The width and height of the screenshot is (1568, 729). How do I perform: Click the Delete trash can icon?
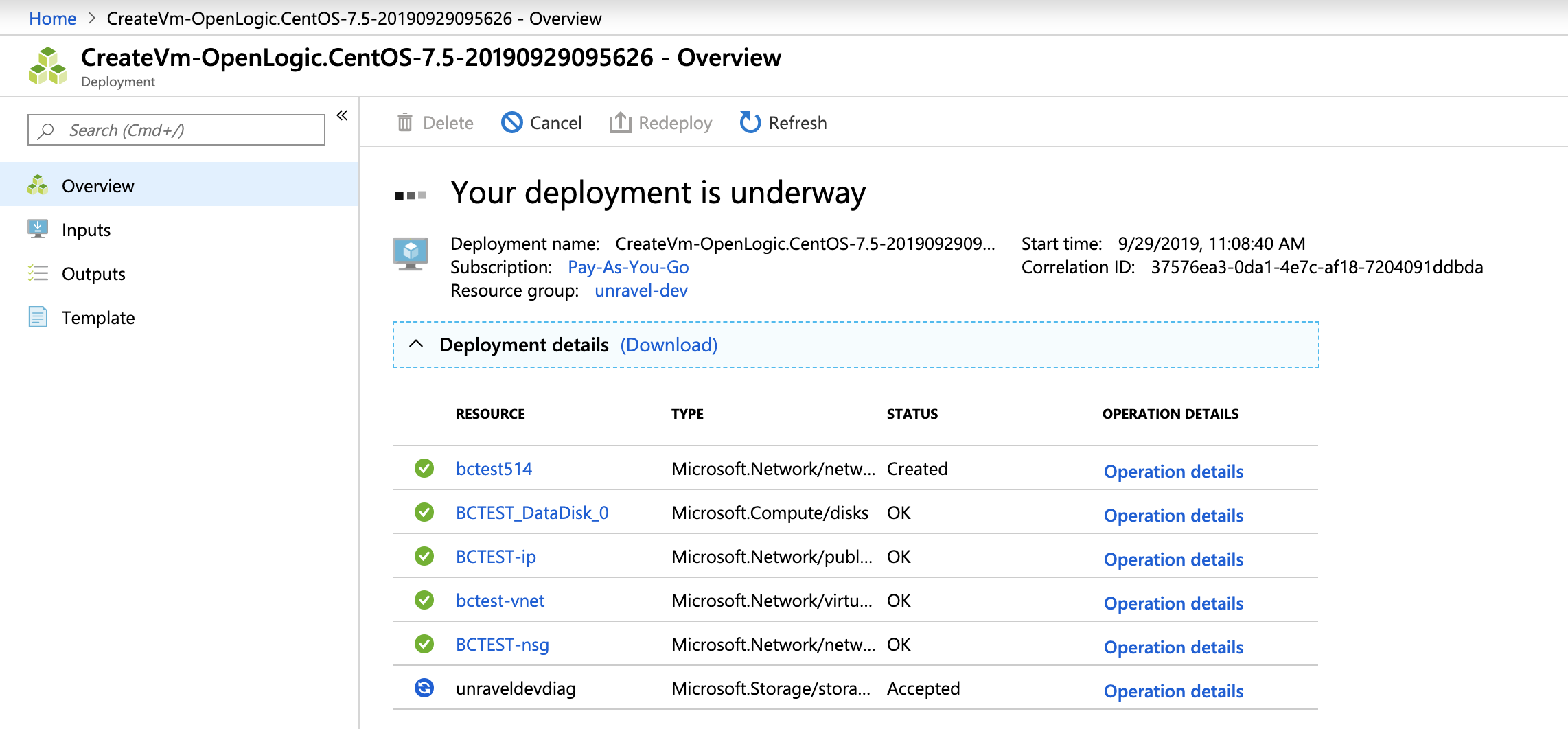[405, 123]
